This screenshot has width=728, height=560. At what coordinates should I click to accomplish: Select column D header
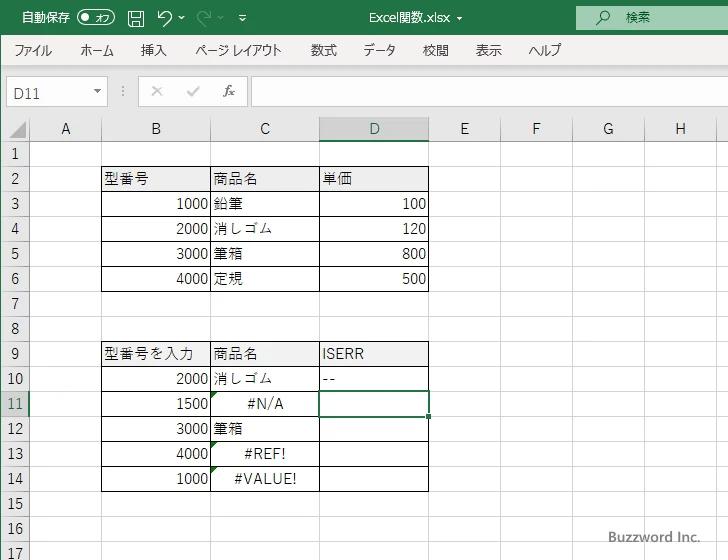coord(374,129)
